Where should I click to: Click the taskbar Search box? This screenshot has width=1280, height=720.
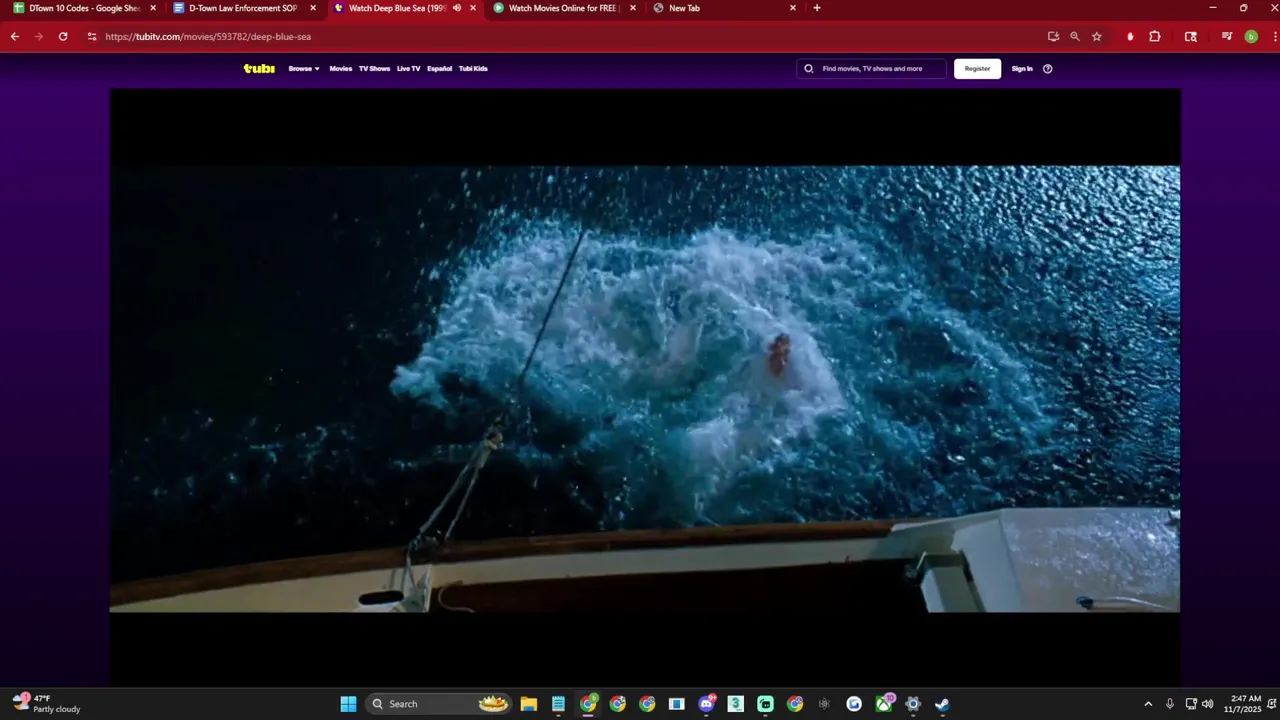point(438,704)
